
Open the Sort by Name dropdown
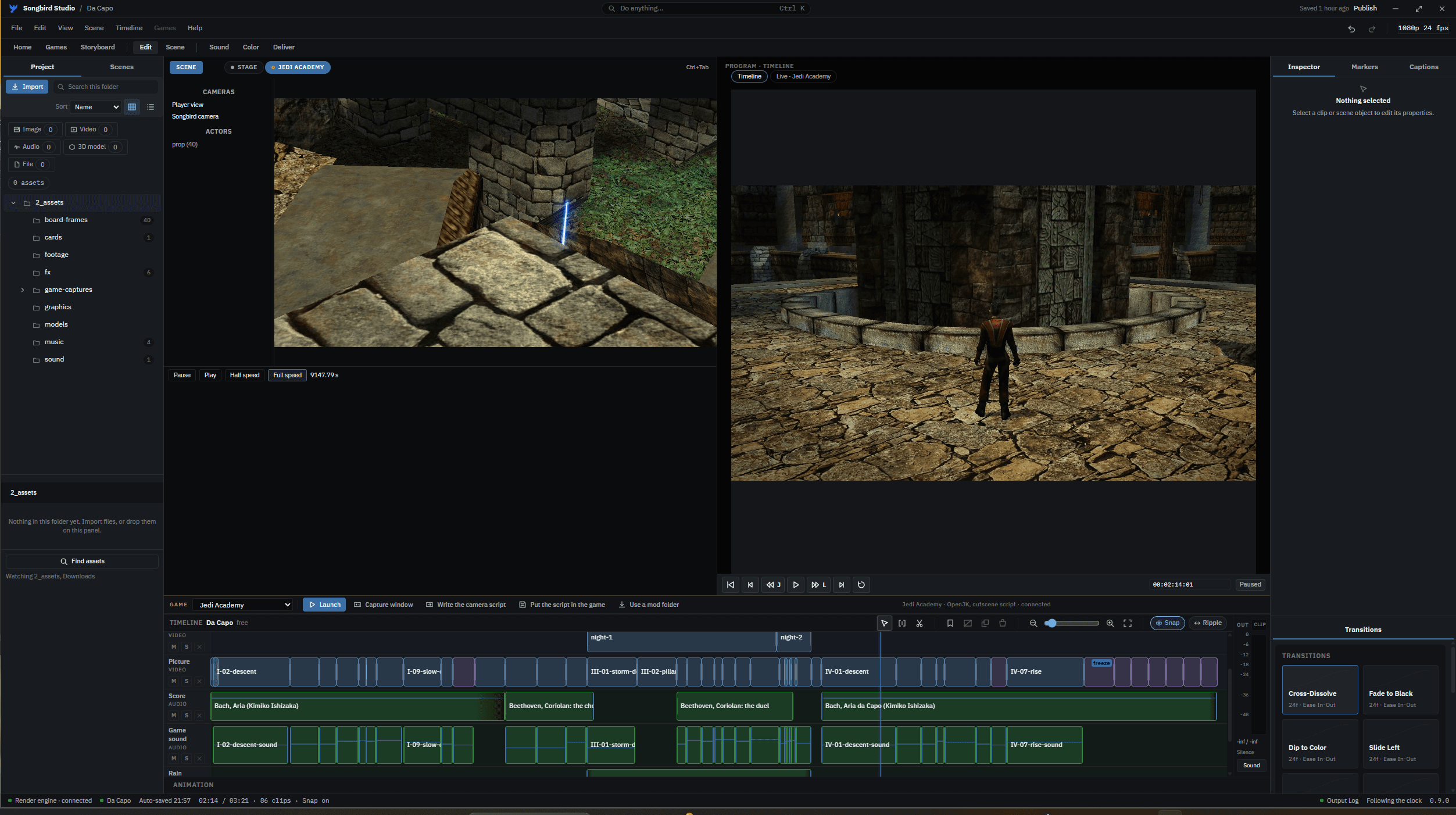(95, 107)
